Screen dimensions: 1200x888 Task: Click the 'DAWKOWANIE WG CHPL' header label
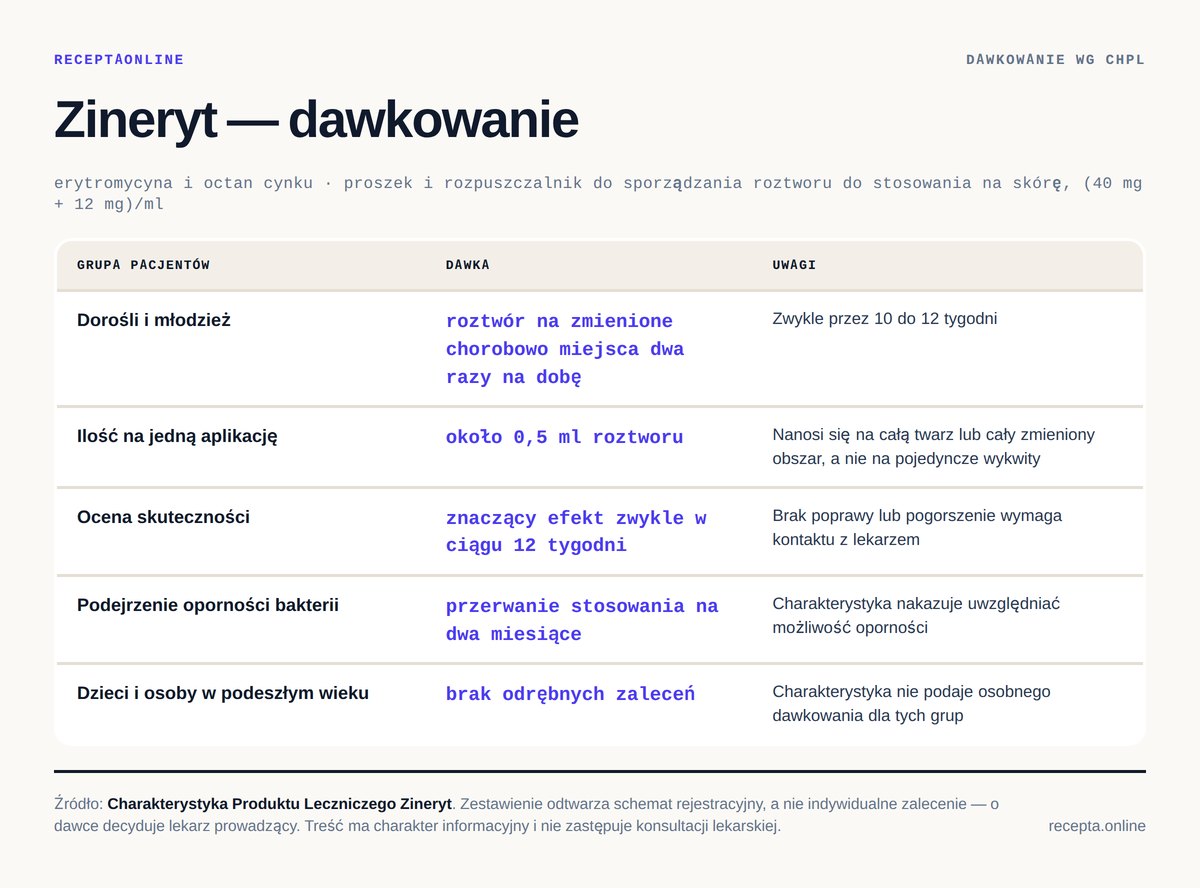[1055, 60]
